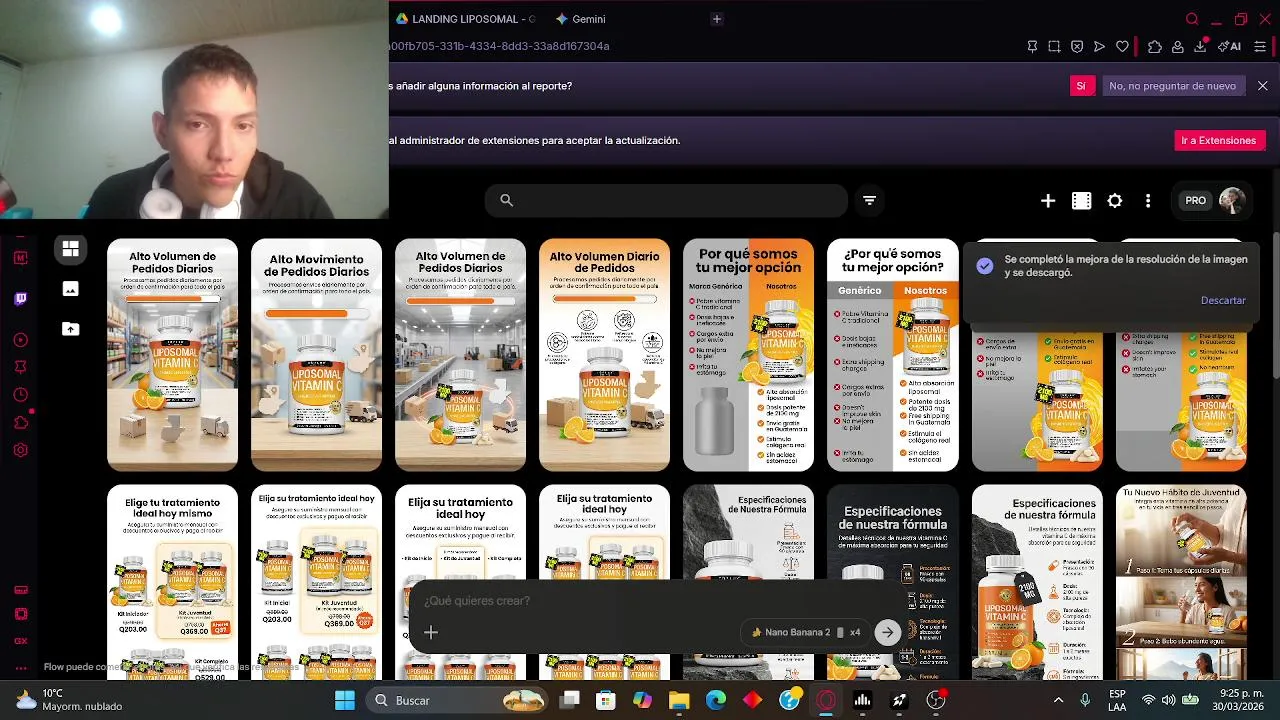Open the sidebar three-dot more menu
This screenshot has height=720, width=1280.
pos(20,668)
